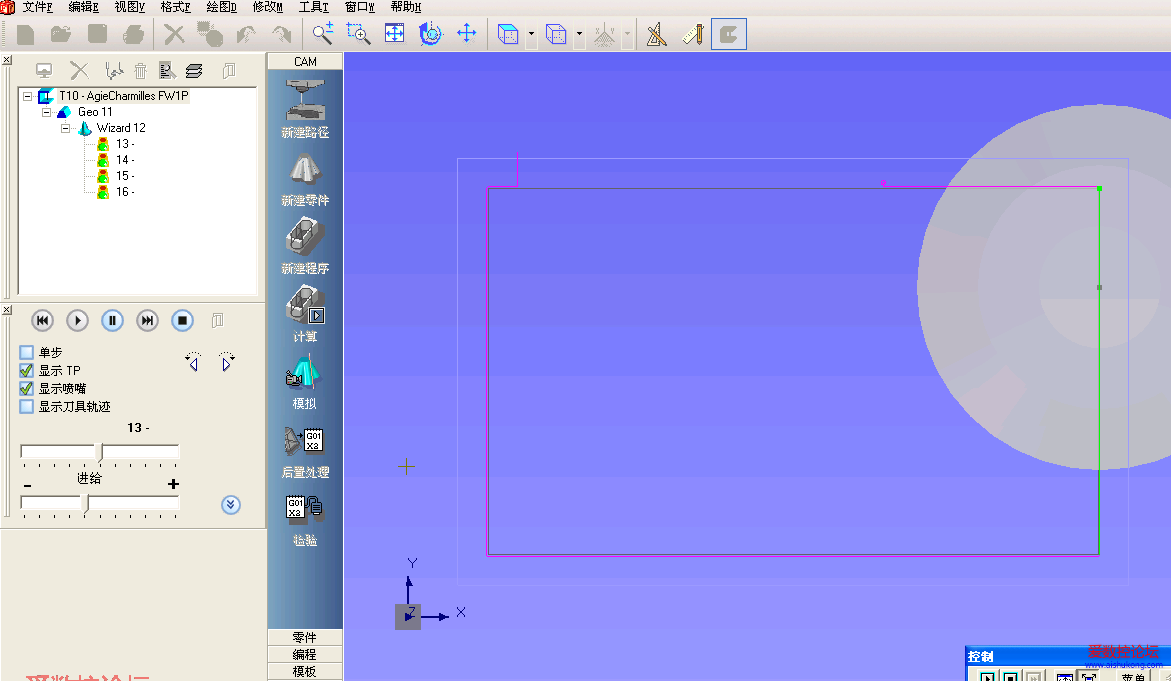The image size is (1171, 681).
Task: Open the 窗口 Window menu
Action: 360,7
